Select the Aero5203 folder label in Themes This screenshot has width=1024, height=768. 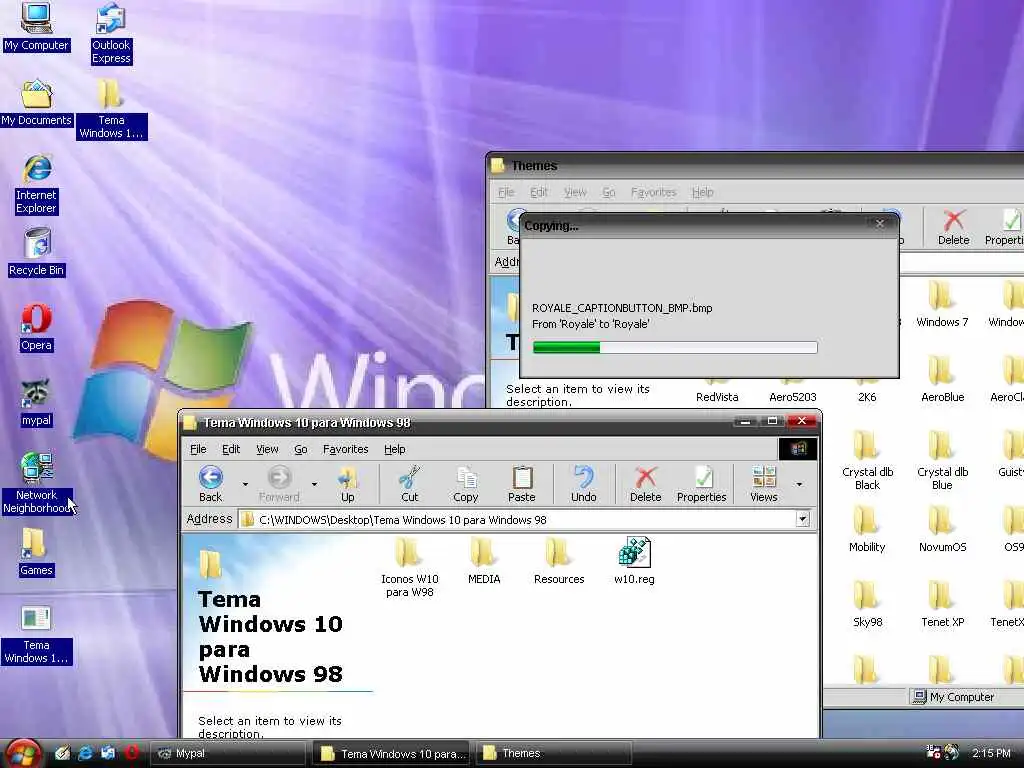point(792,397)
